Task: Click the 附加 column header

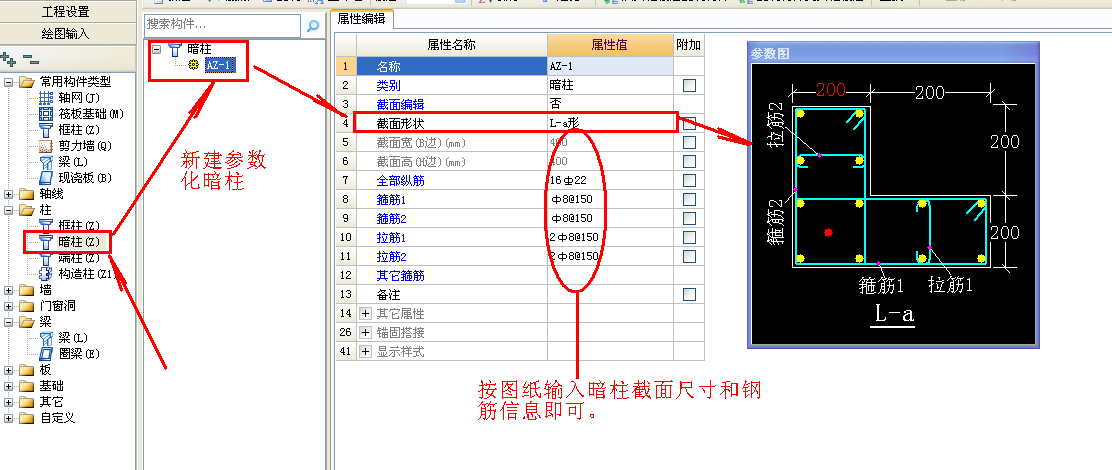Action: click(689, 45)
